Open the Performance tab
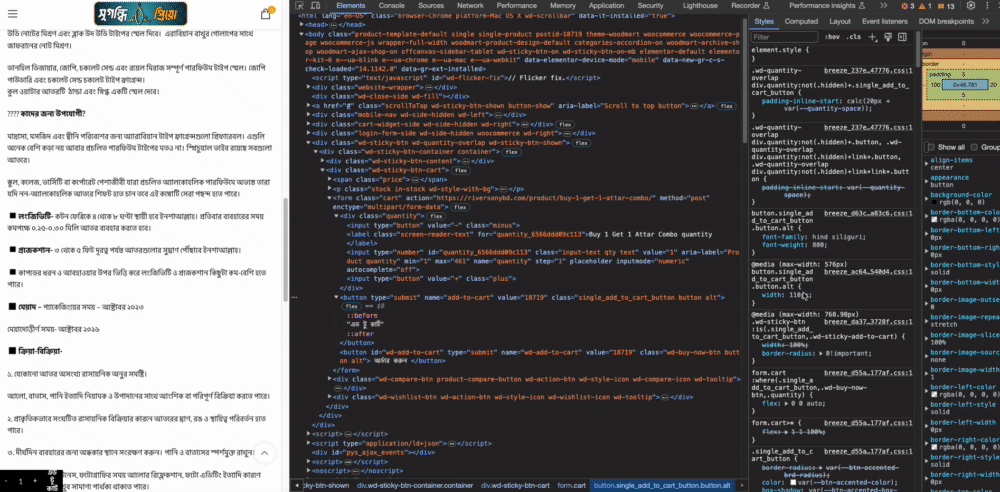The height and width of the screenshot is (492, 1000). tap(517, 6)
